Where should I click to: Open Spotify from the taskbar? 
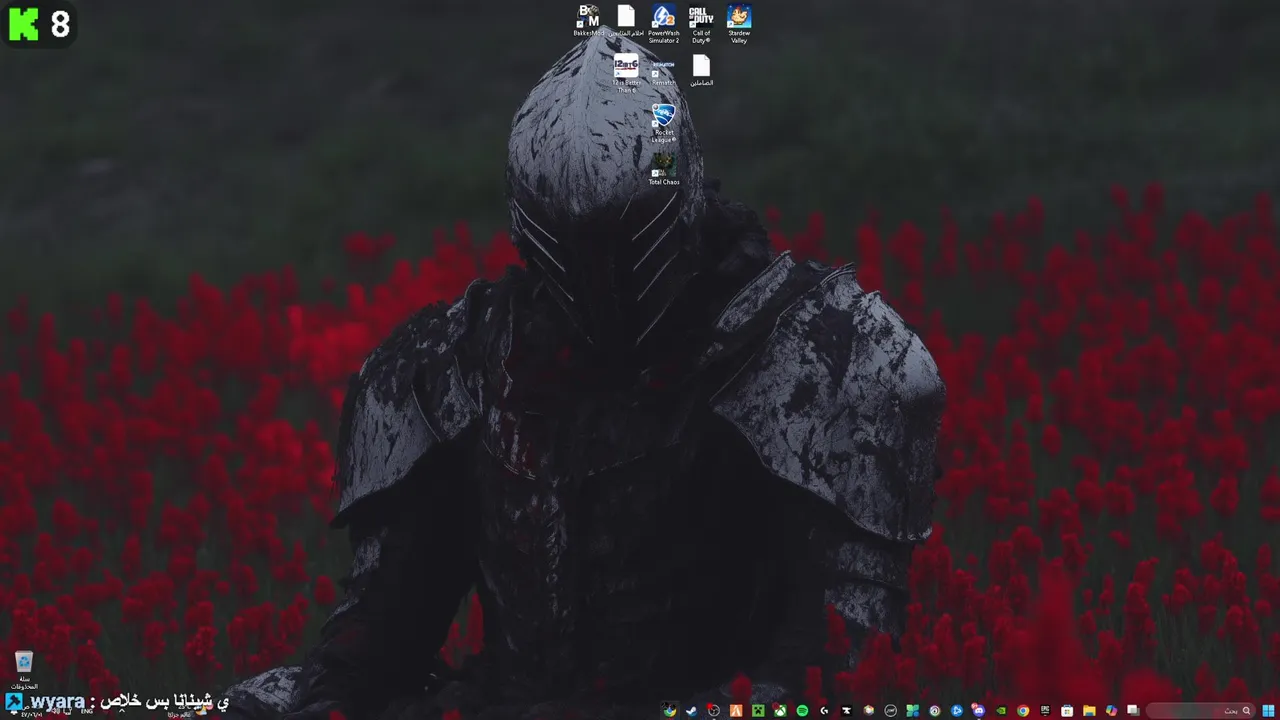click(x=802, y=710)
